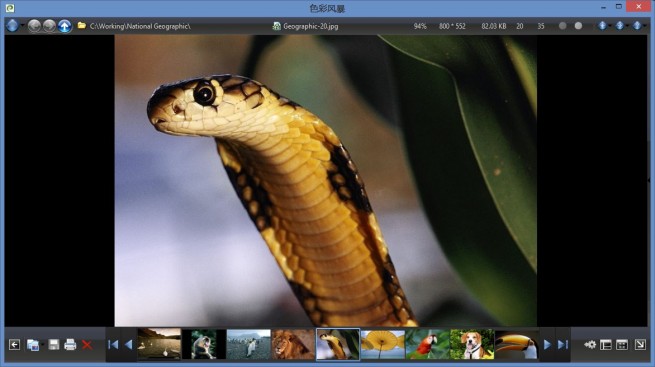The height and width of the screenshot is (367, 655).
Task: Click the Geographic-20.jpg file icon
Action: pos(277,26)
